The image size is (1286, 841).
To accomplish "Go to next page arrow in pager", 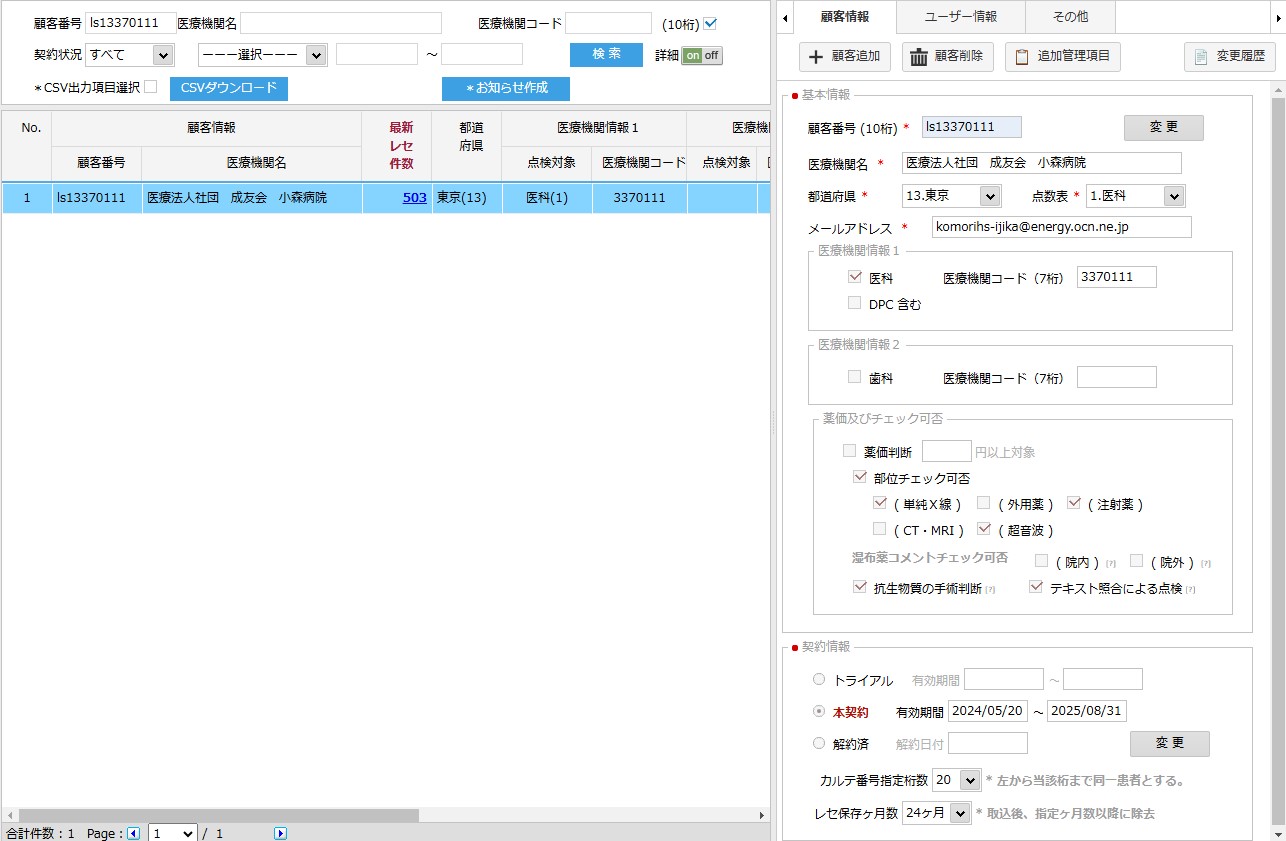I will 280,833.
